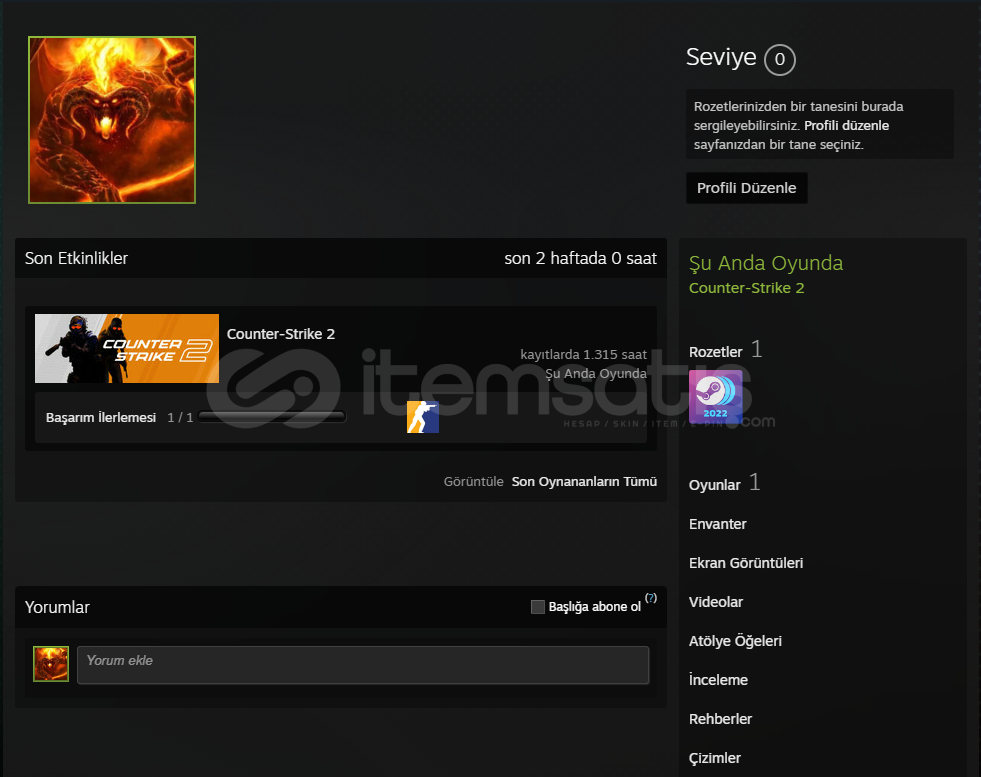Open the Counter-Strike 2 title link
The width and height of the screenshot is (981, 777).
pos(281,334)
